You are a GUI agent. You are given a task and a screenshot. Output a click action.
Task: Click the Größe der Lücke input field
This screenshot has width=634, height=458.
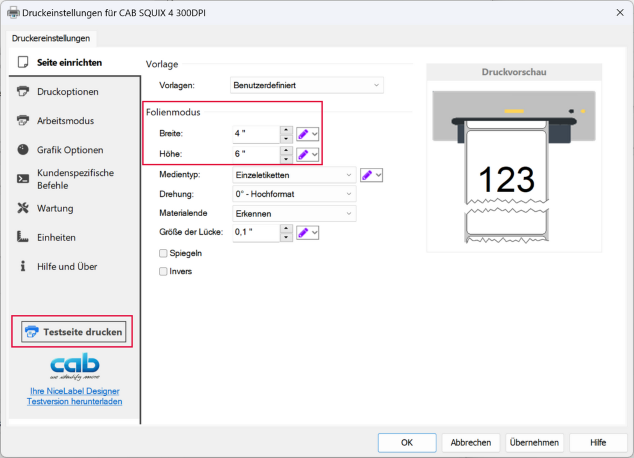pos(256,232)
